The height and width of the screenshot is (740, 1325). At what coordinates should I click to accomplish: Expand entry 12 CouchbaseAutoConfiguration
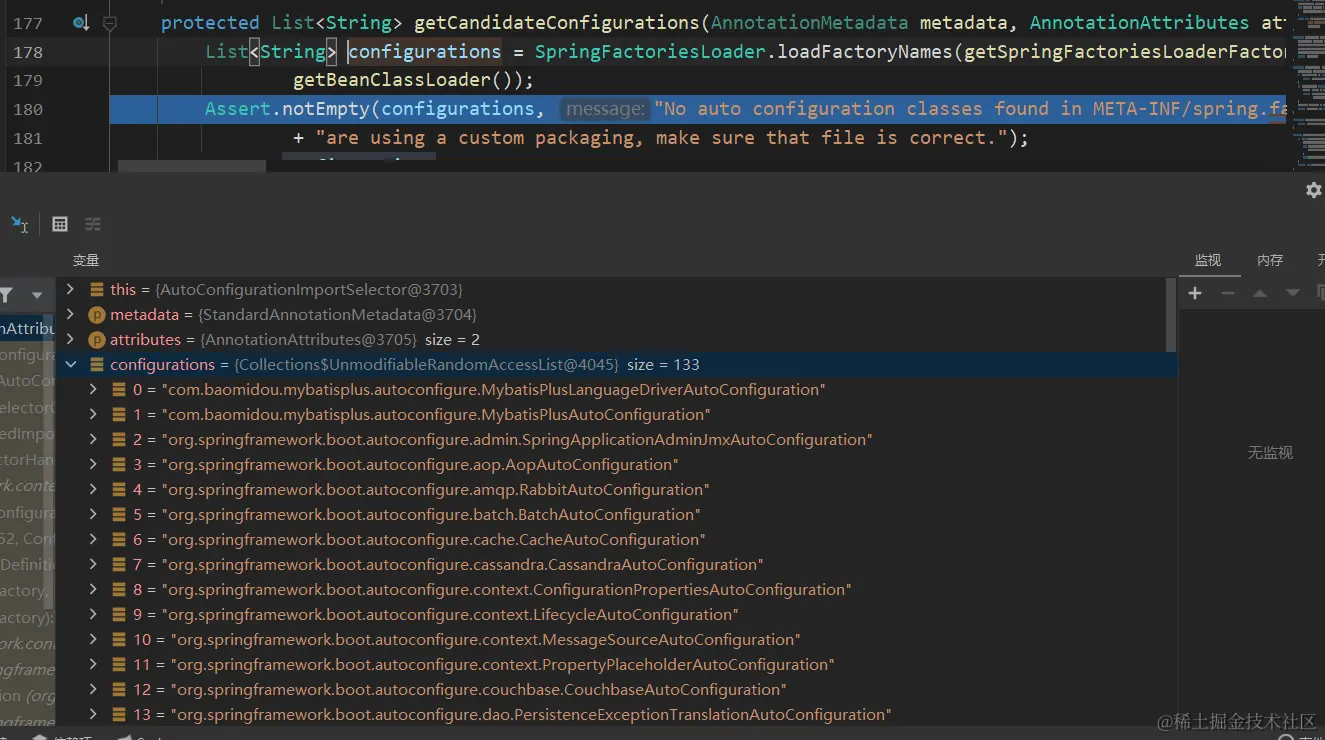[x=93, y=690]
